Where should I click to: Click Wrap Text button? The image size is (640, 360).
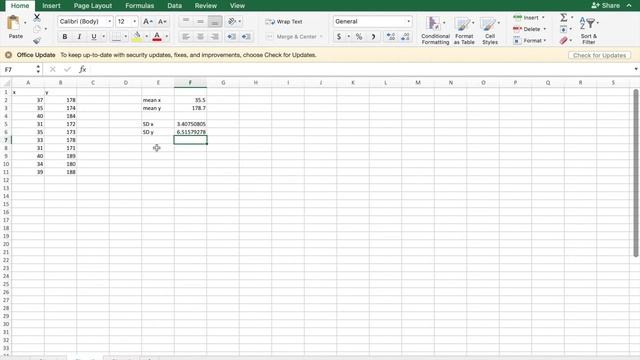point(284,22)
